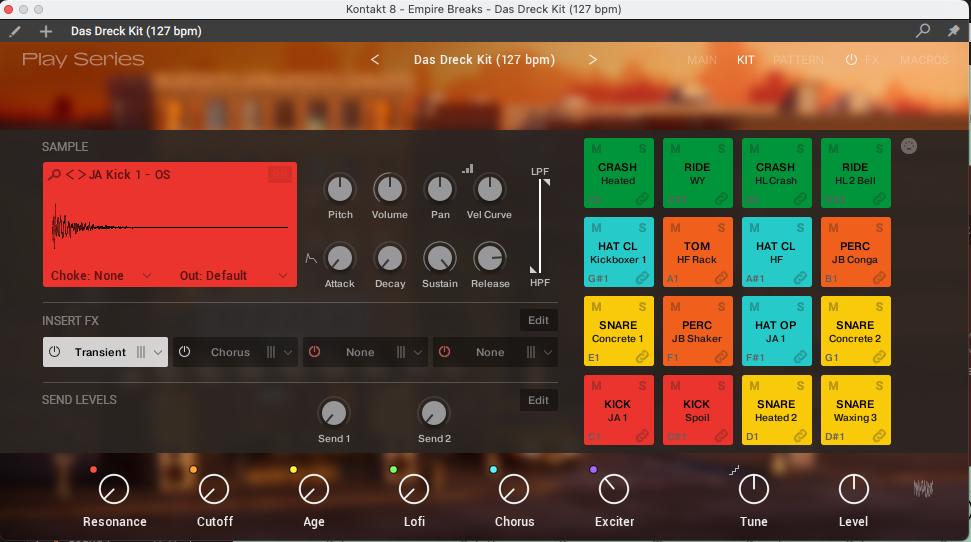This screenshot has width=971, height=542.
Task: Select the CRASH HL Crash pad
Action: (x=776, y=173)
